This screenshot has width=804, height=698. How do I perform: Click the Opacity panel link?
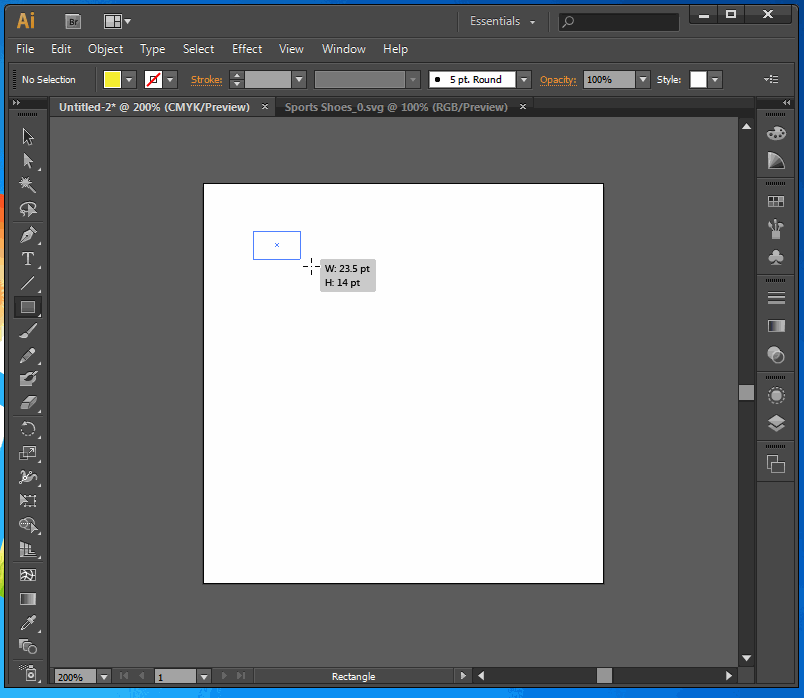pos(558,80)
